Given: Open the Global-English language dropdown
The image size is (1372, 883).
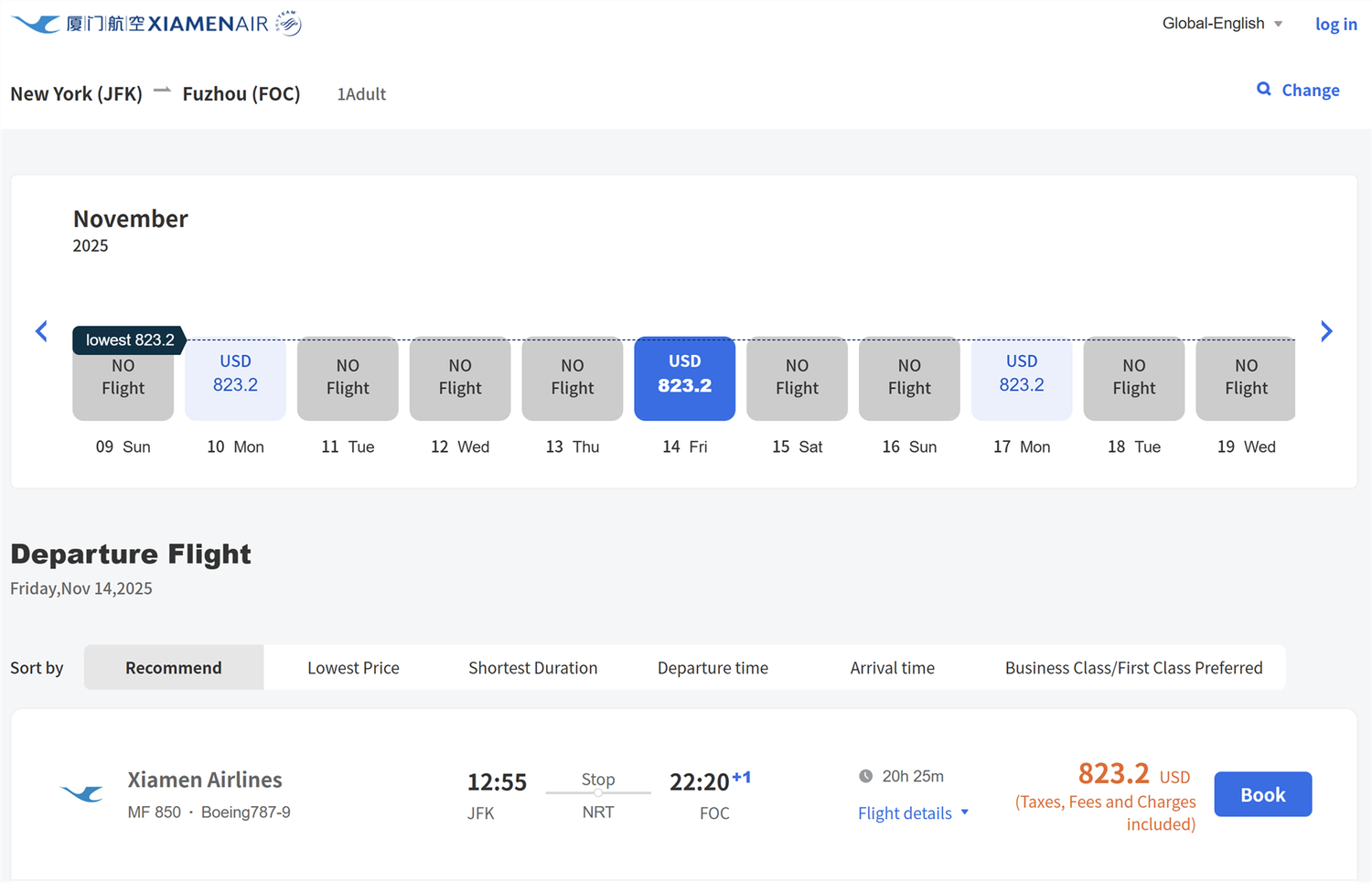Looking at the screenshot, I should coord(1222,24).
